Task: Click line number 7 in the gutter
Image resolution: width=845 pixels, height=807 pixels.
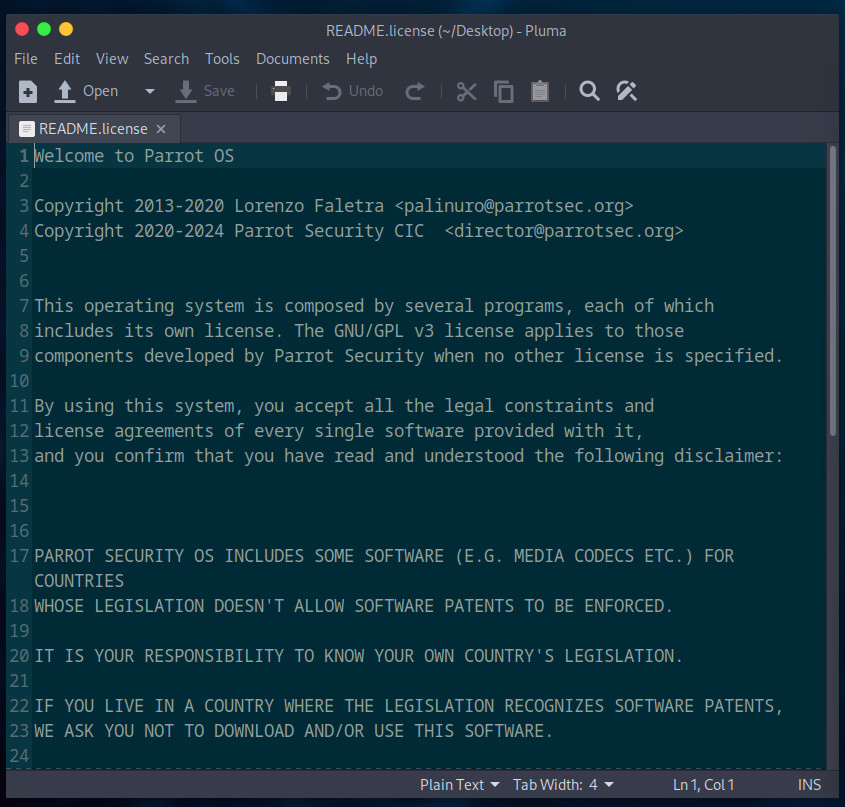Action: (24, 306)
